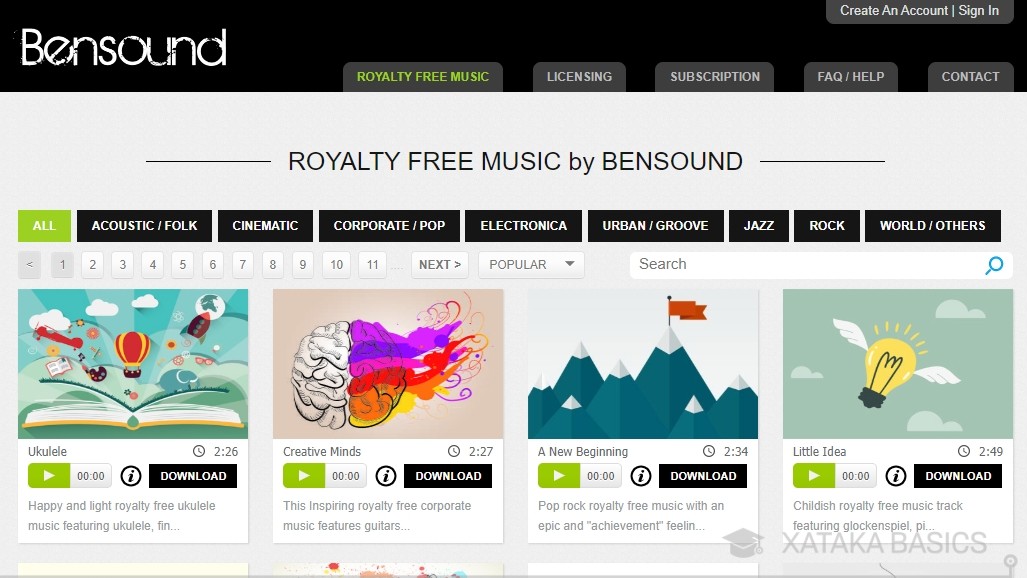Open the FAQ / HELP tab
Image resolution: width=1027 pixels, height=578 pixels.
tap(850, 77)
